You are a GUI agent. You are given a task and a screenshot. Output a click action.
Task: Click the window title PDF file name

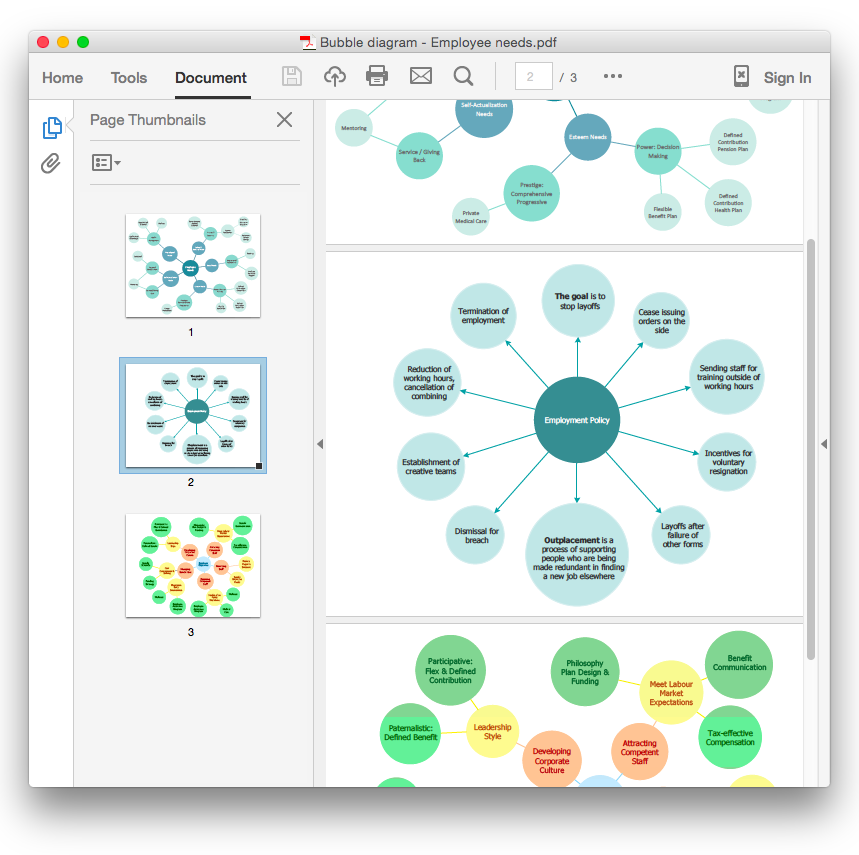tap(438, 42)
